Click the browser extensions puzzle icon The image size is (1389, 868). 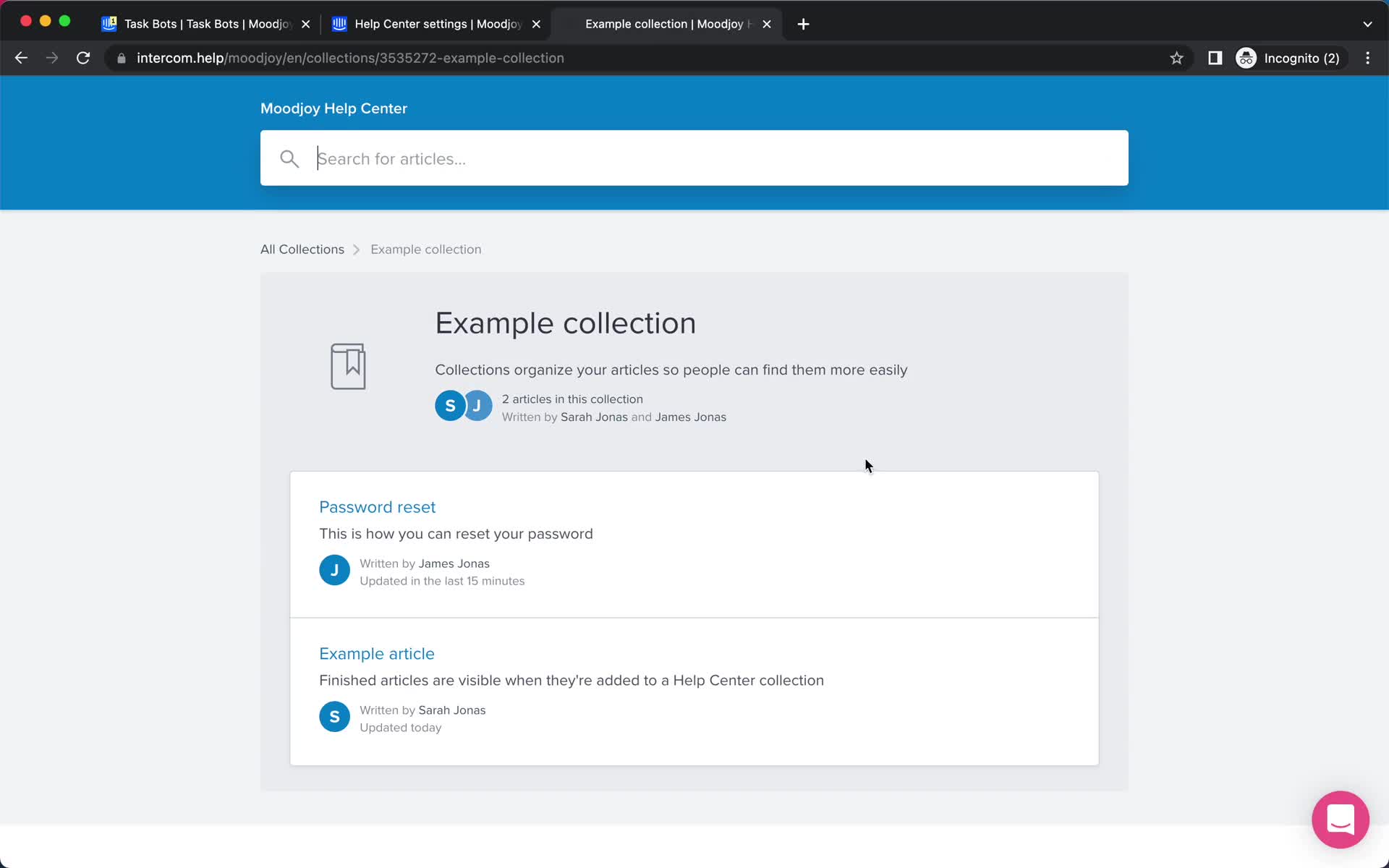click(x=1213, y=57)
